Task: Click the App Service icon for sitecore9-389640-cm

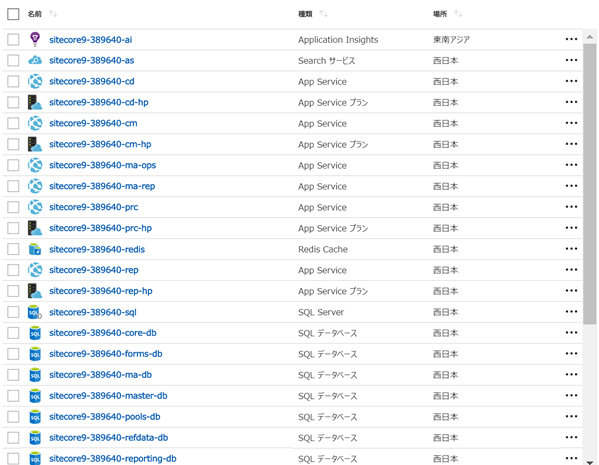Action: pyautogui.click(x=35, y=123)
